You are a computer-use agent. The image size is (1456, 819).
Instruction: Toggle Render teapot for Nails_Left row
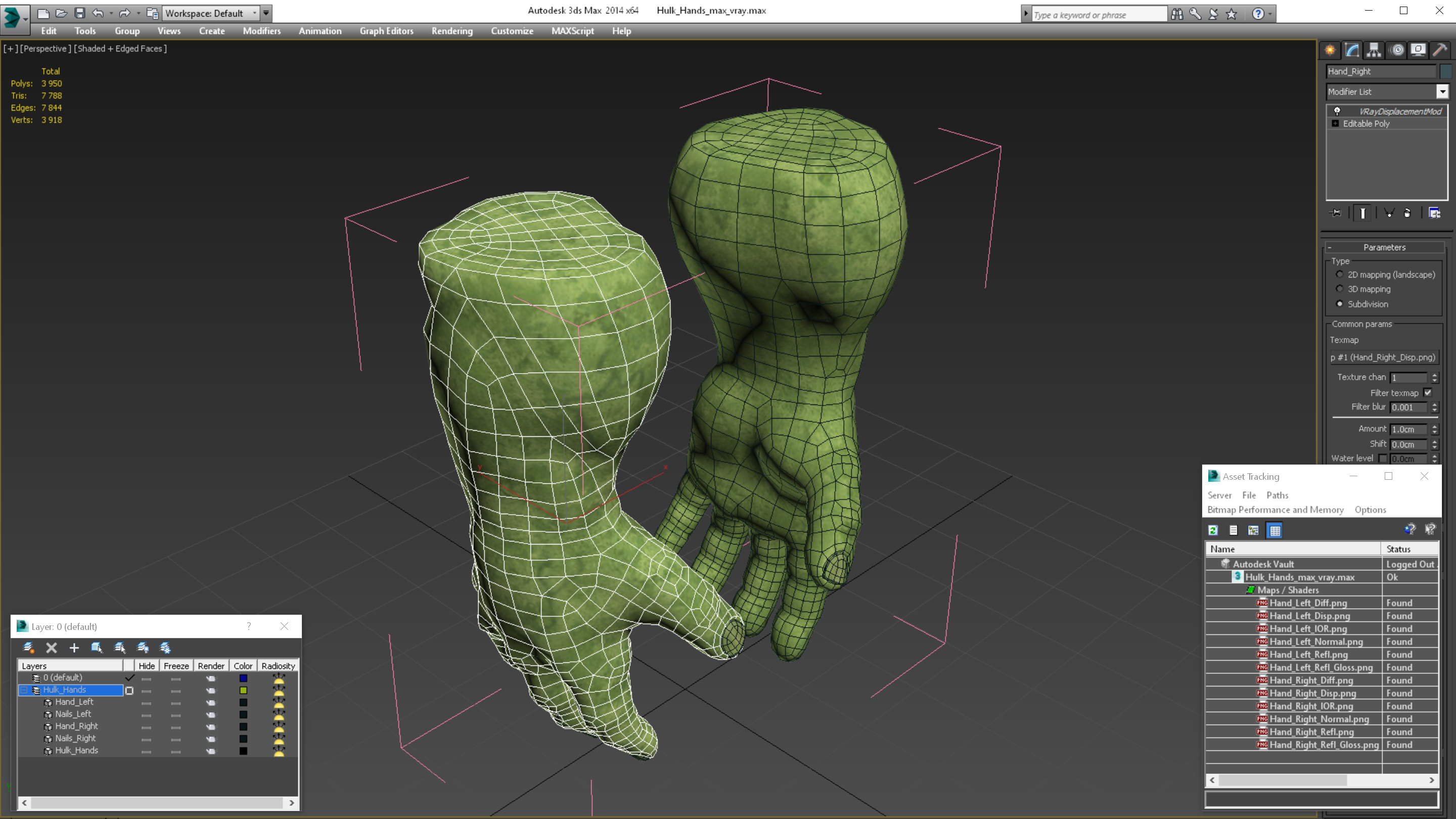tap(211, 715)
